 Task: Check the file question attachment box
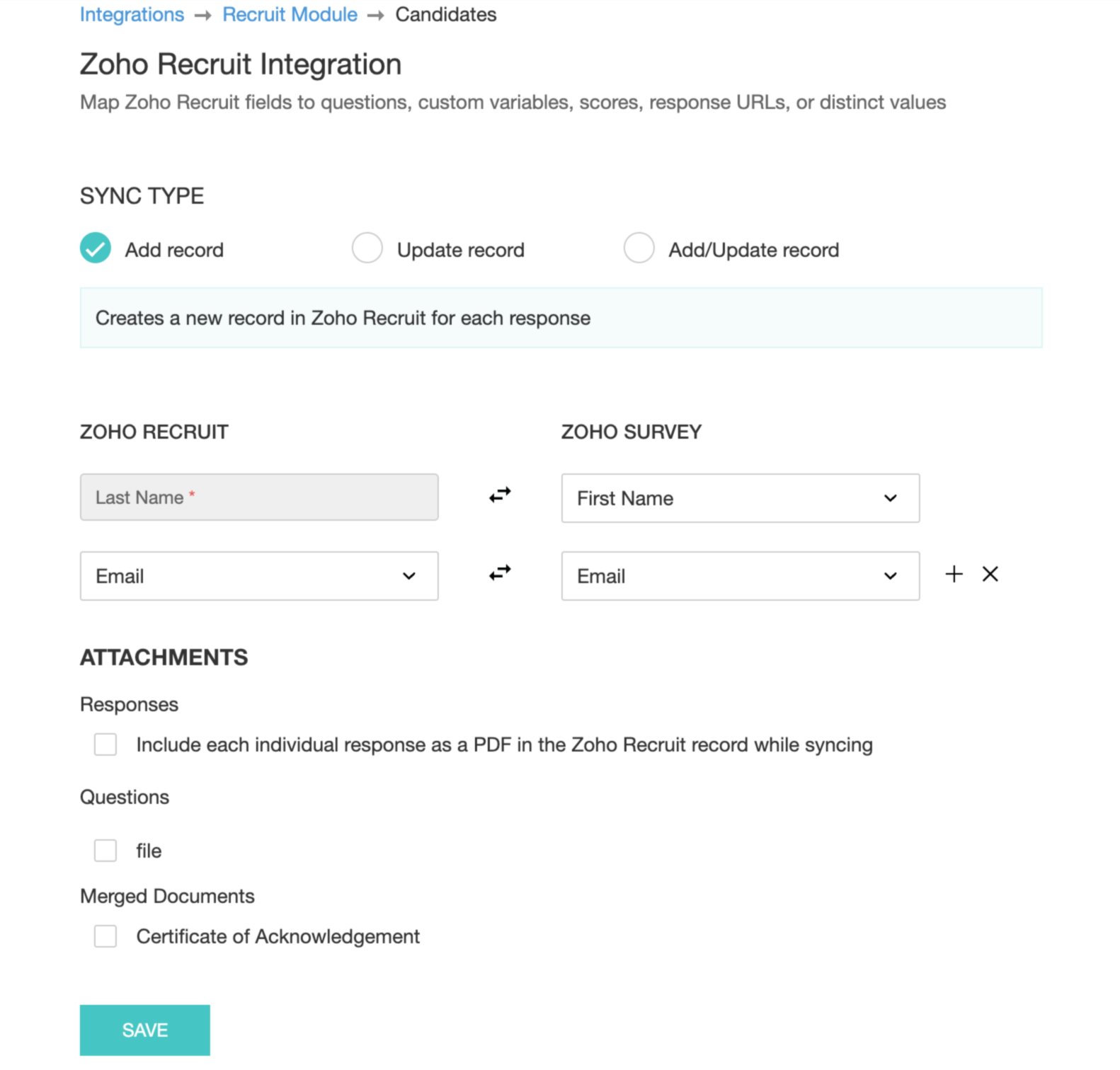point(105,851)
